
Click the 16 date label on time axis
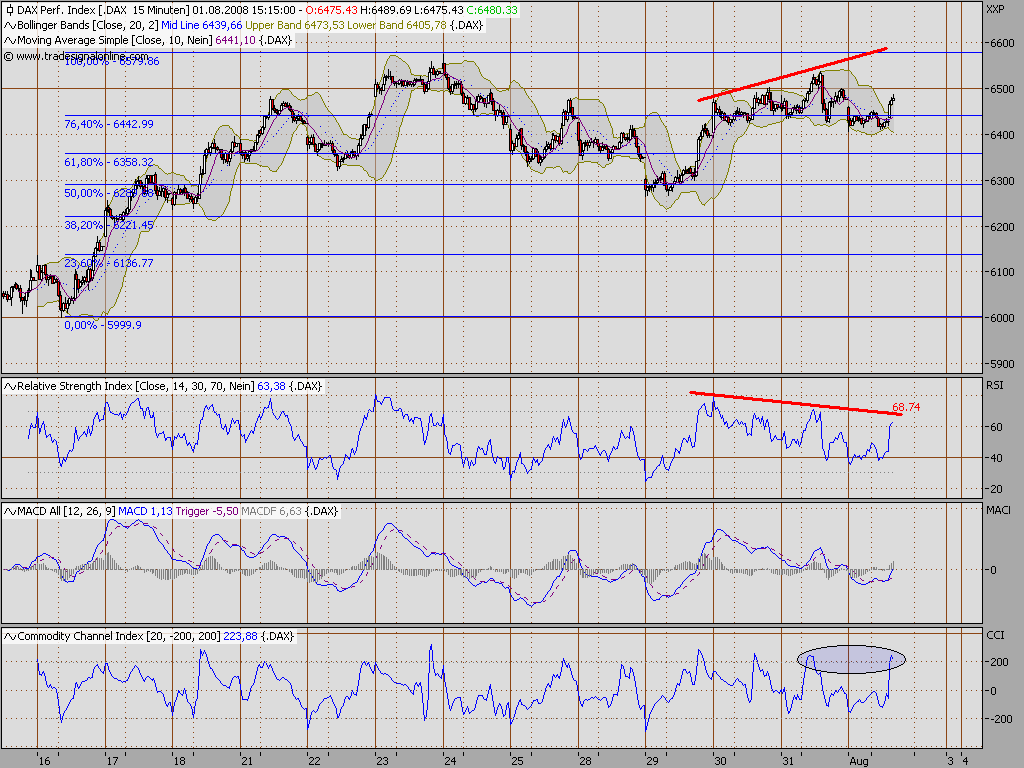(x=44, y=761)
